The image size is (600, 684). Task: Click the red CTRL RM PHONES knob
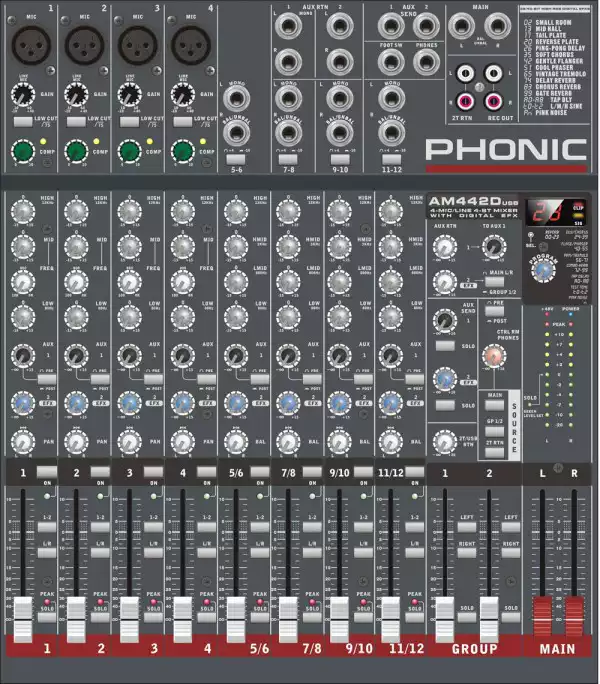[494, 356]
